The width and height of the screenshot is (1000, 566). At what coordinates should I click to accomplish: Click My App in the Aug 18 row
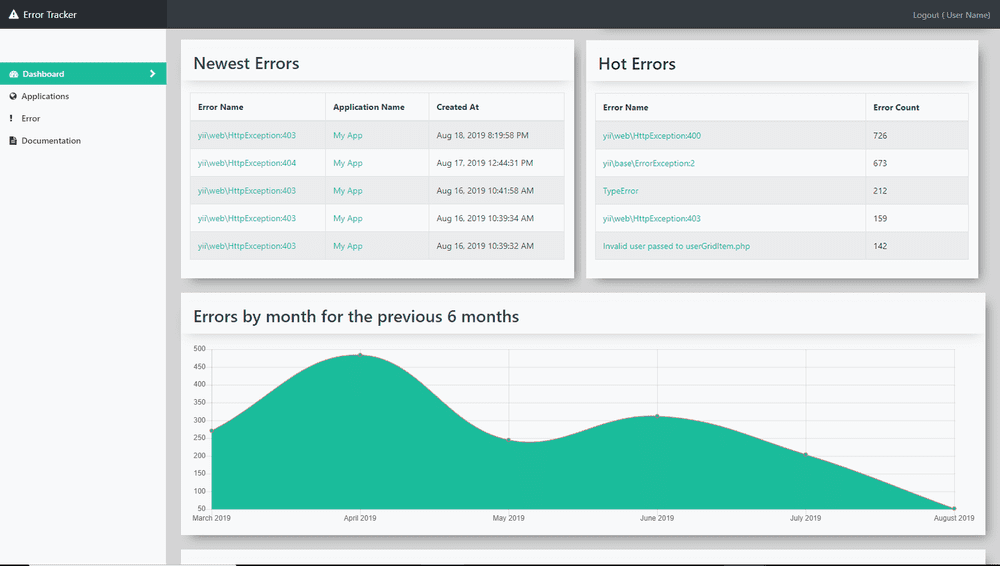point(348,135)
